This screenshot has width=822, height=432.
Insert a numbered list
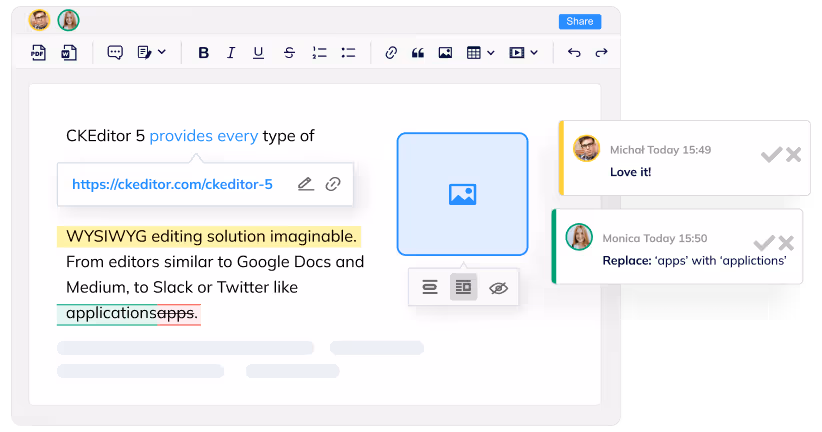click(319, 53)
